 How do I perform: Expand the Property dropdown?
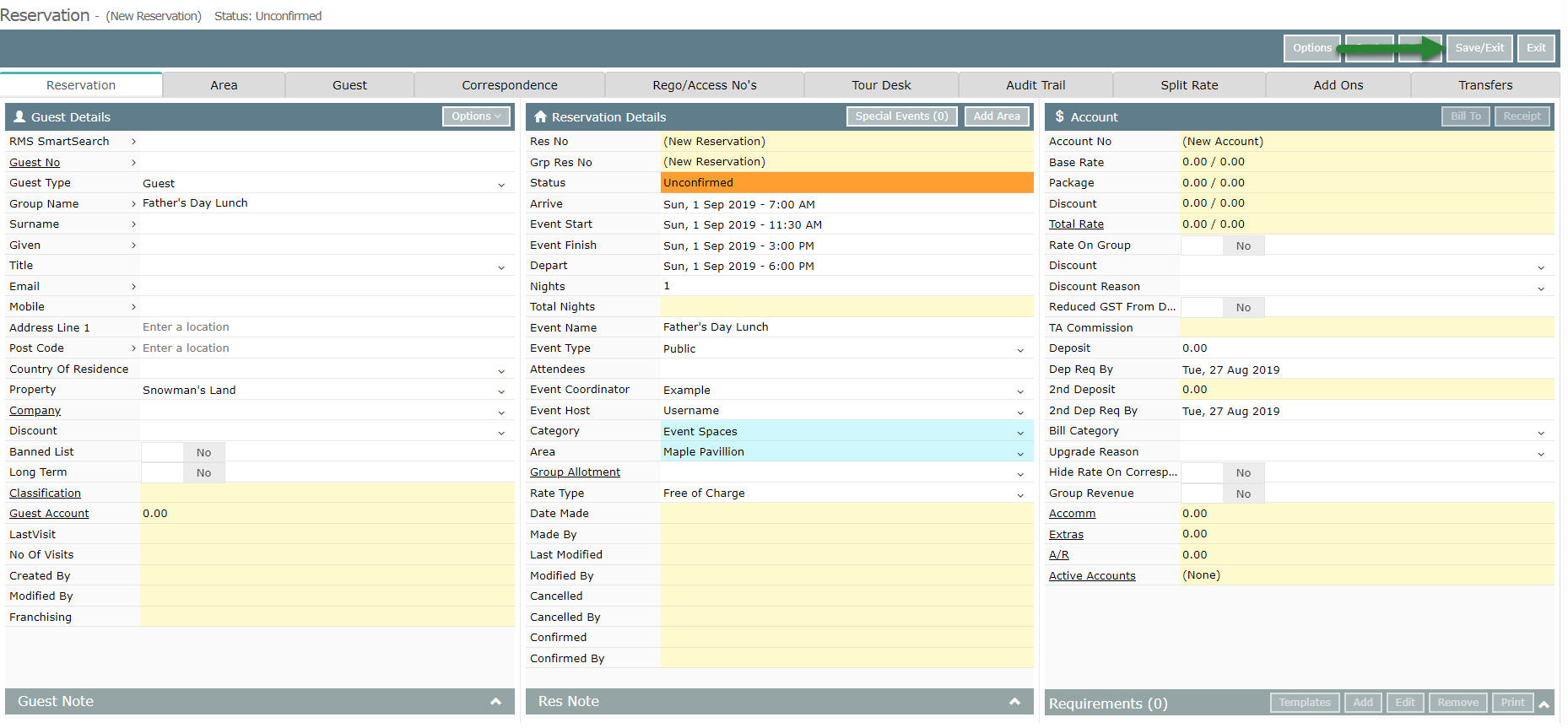[x=501, y=391]
